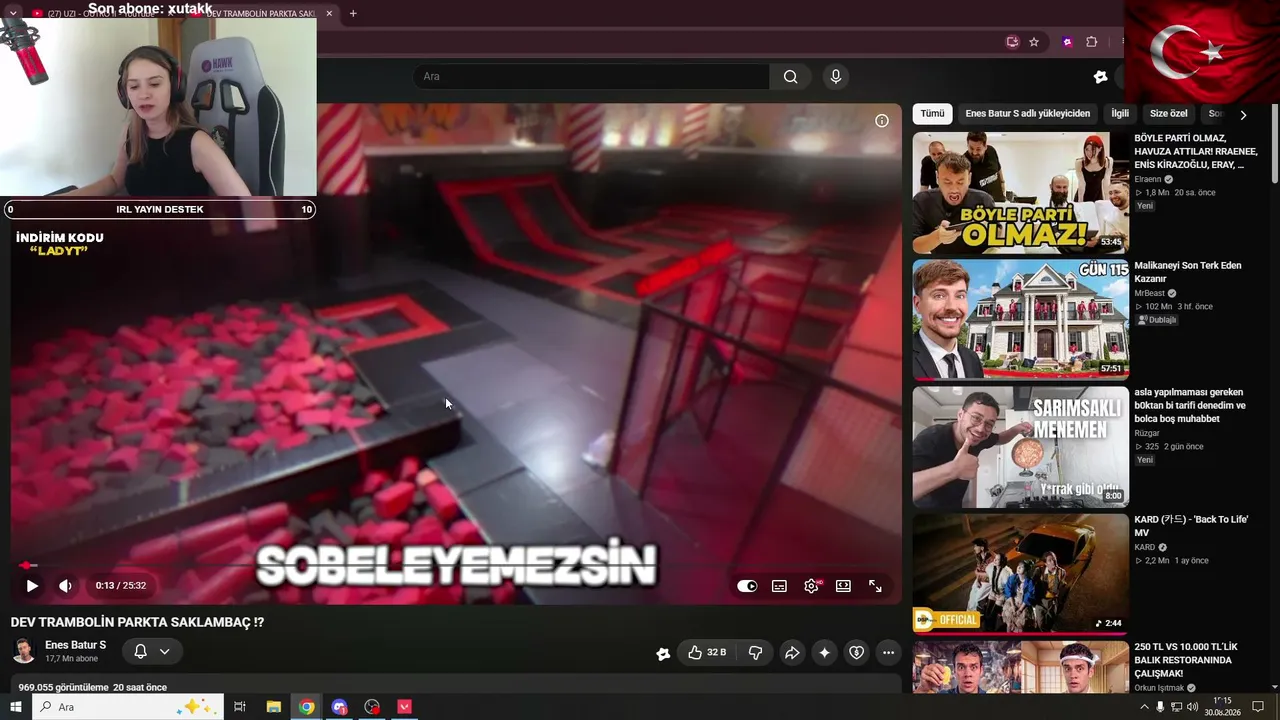
Task: Select the 'Size özel' filter chip
Action: [x=1168, y=114]
